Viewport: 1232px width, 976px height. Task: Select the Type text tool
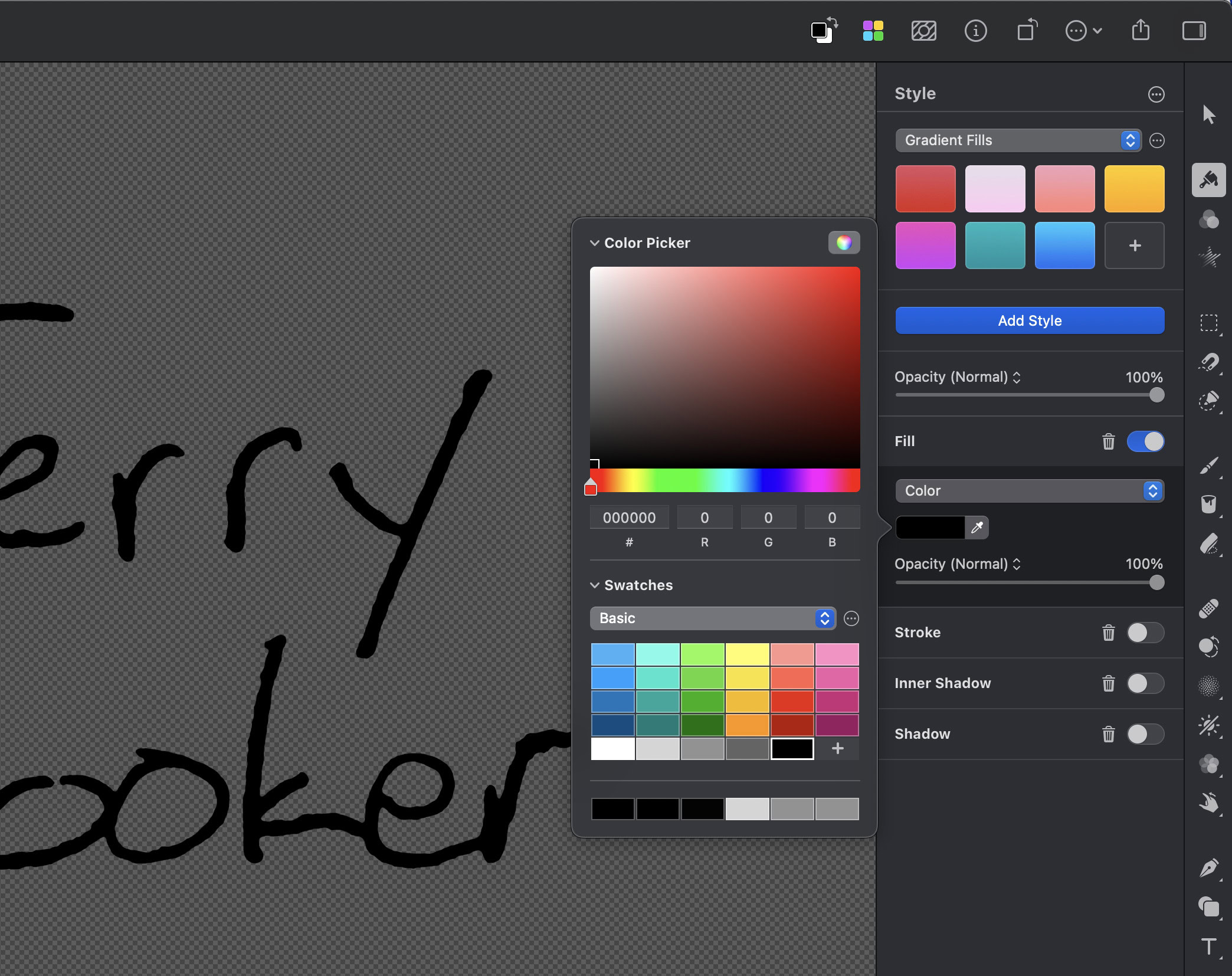[x=1208, y=946]
